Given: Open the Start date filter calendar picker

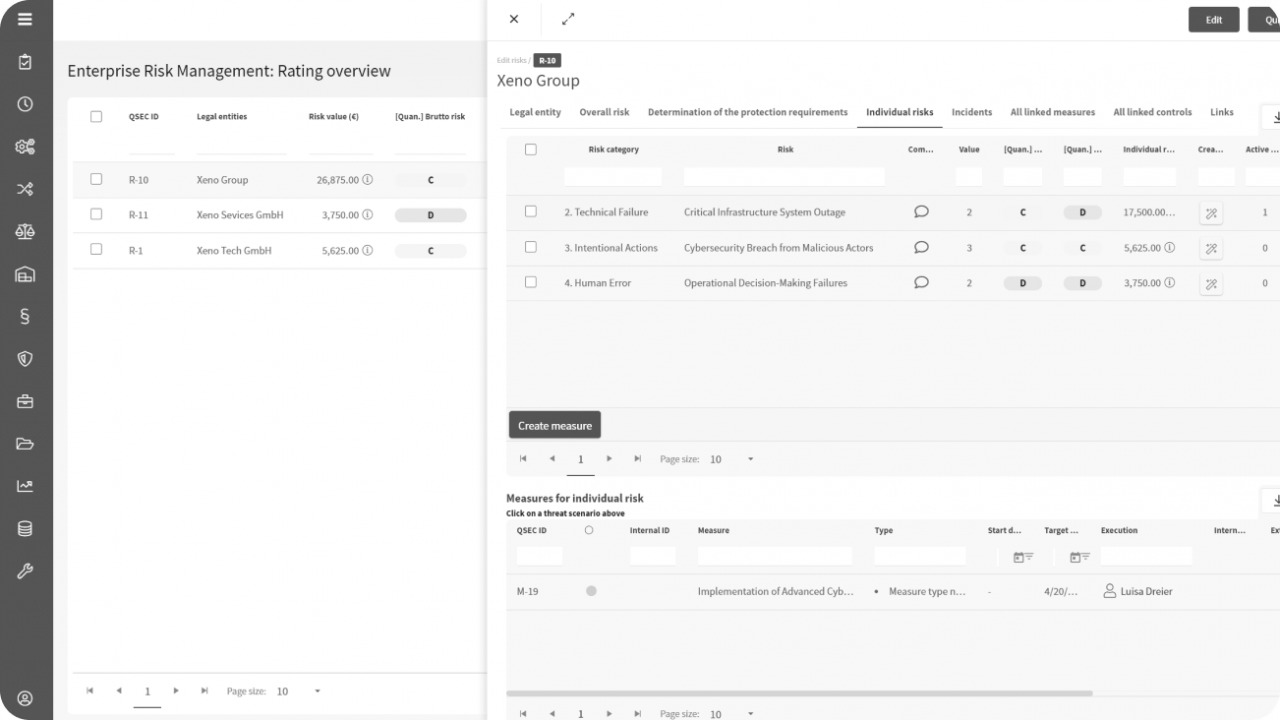Looking at the screenshot, I should (1021, 556).
